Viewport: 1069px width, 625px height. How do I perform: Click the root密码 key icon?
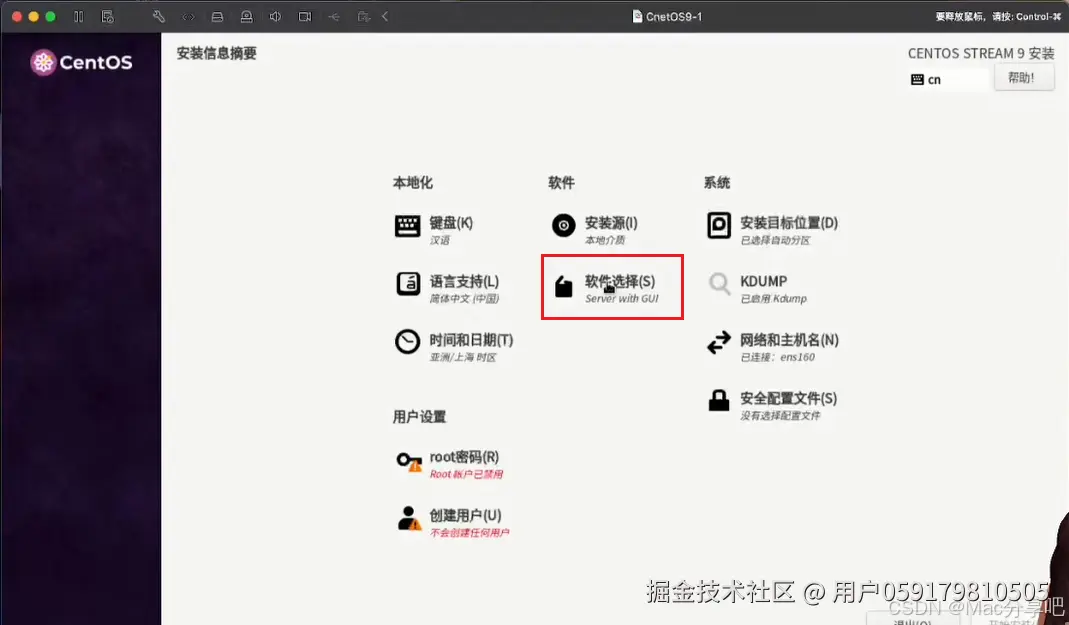[x=408, y=461]
